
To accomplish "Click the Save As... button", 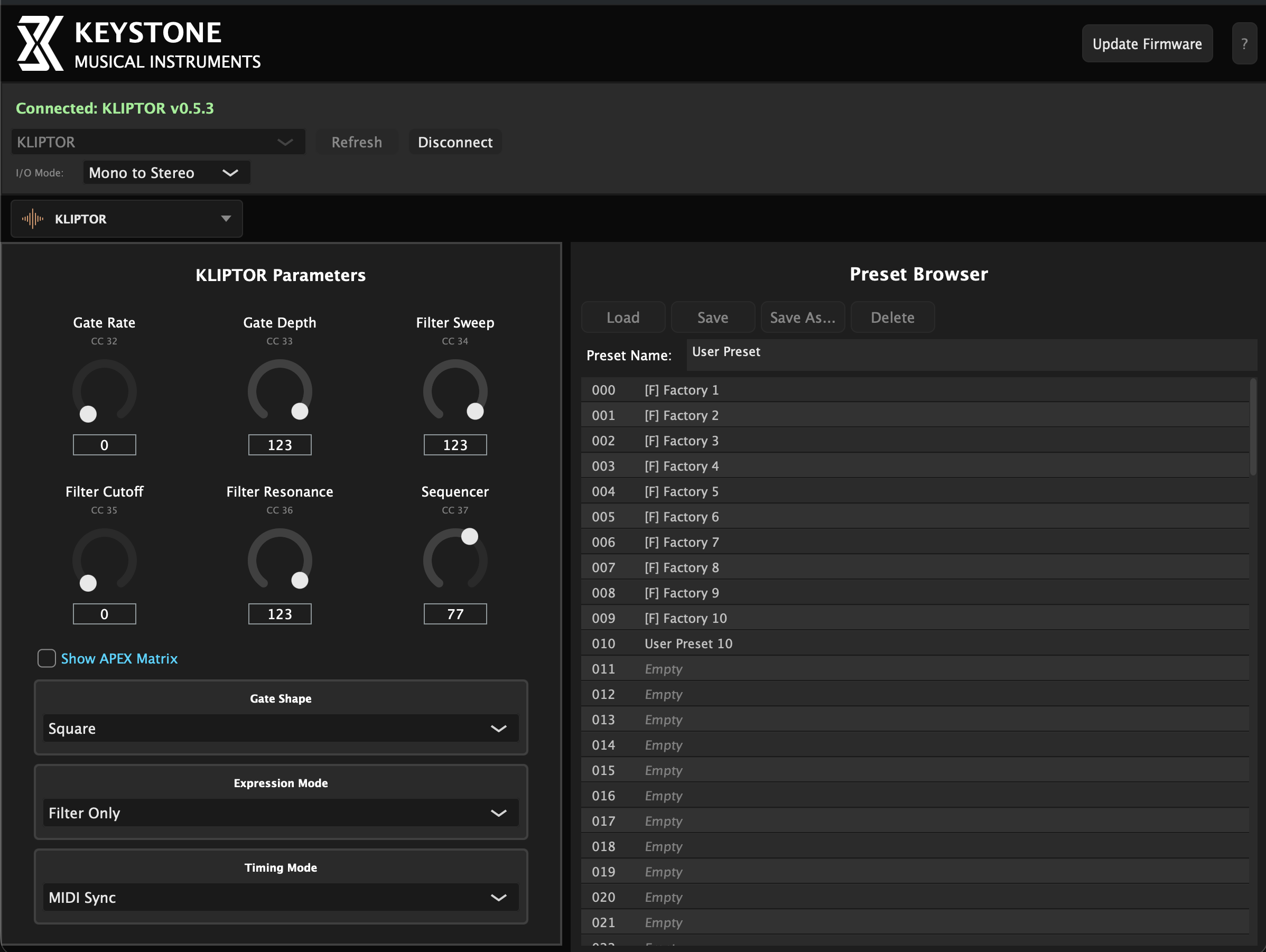I will [x=803, y=318].
